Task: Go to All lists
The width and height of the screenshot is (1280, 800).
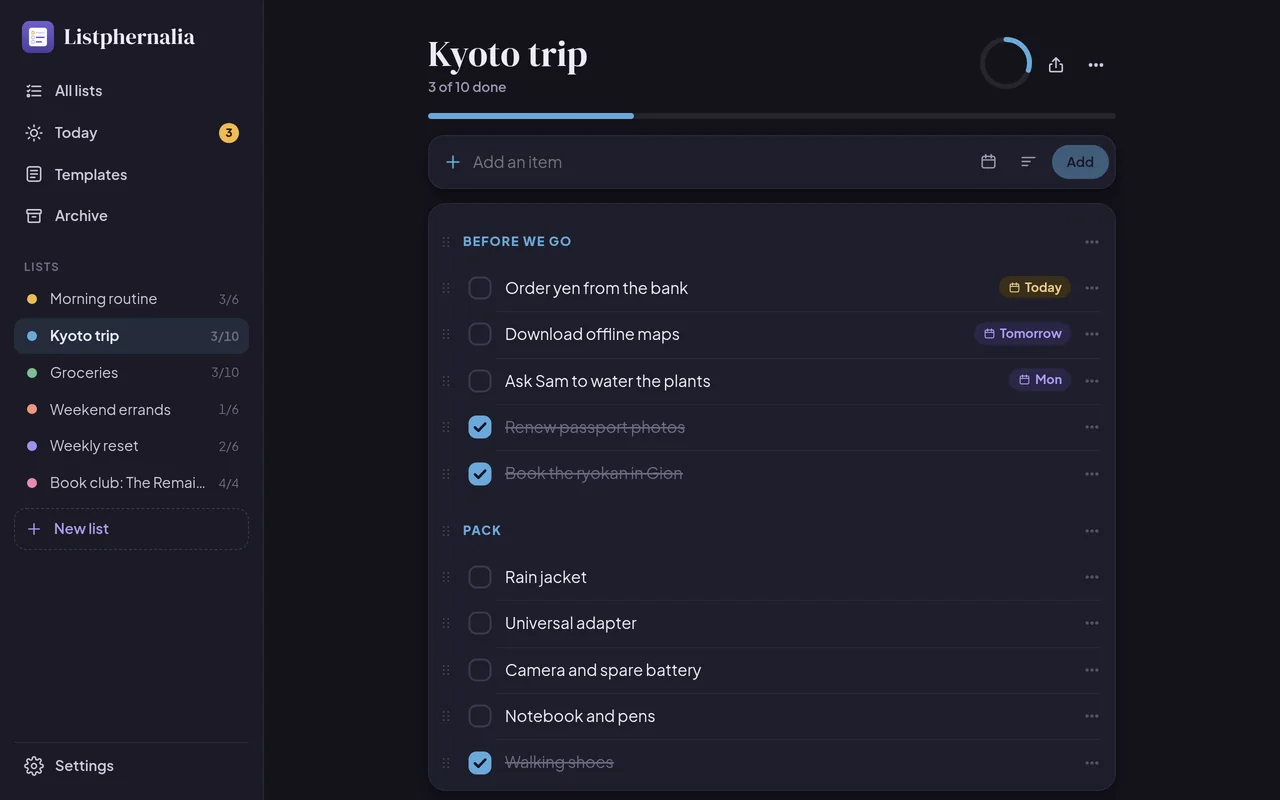Action: point(131,91)
